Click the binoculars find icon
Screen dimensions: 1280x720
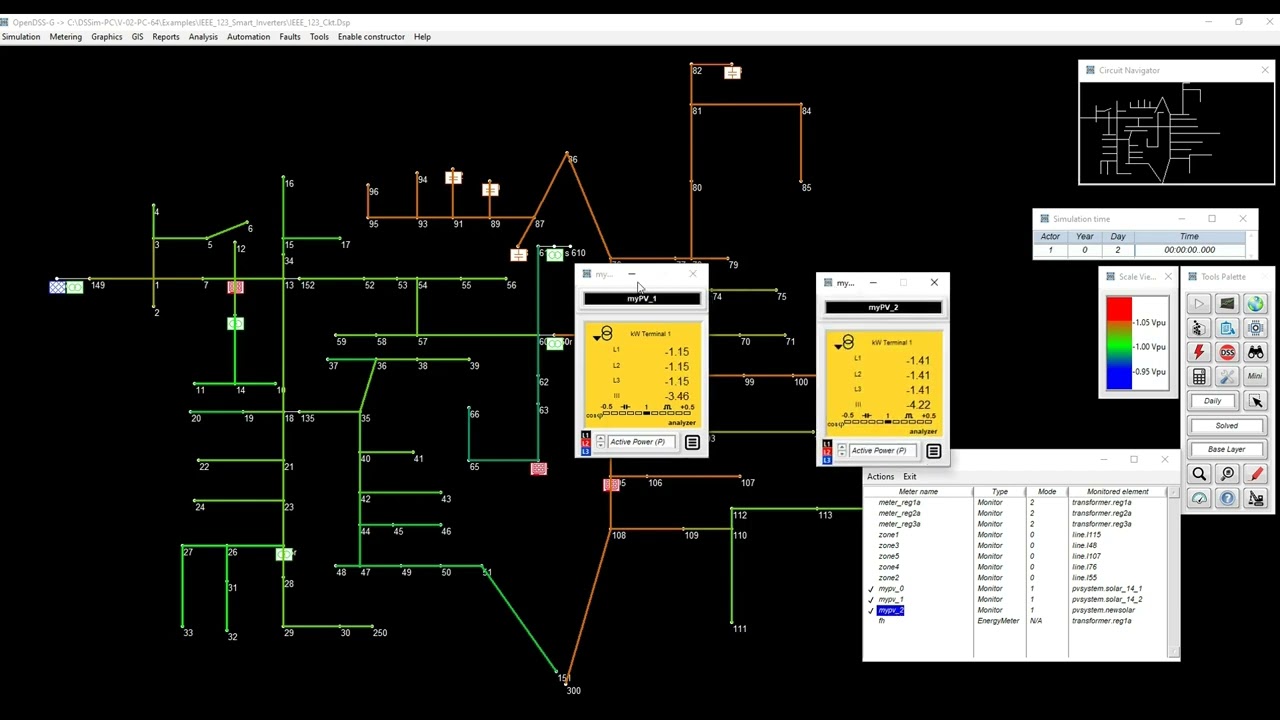[1255, 352]
